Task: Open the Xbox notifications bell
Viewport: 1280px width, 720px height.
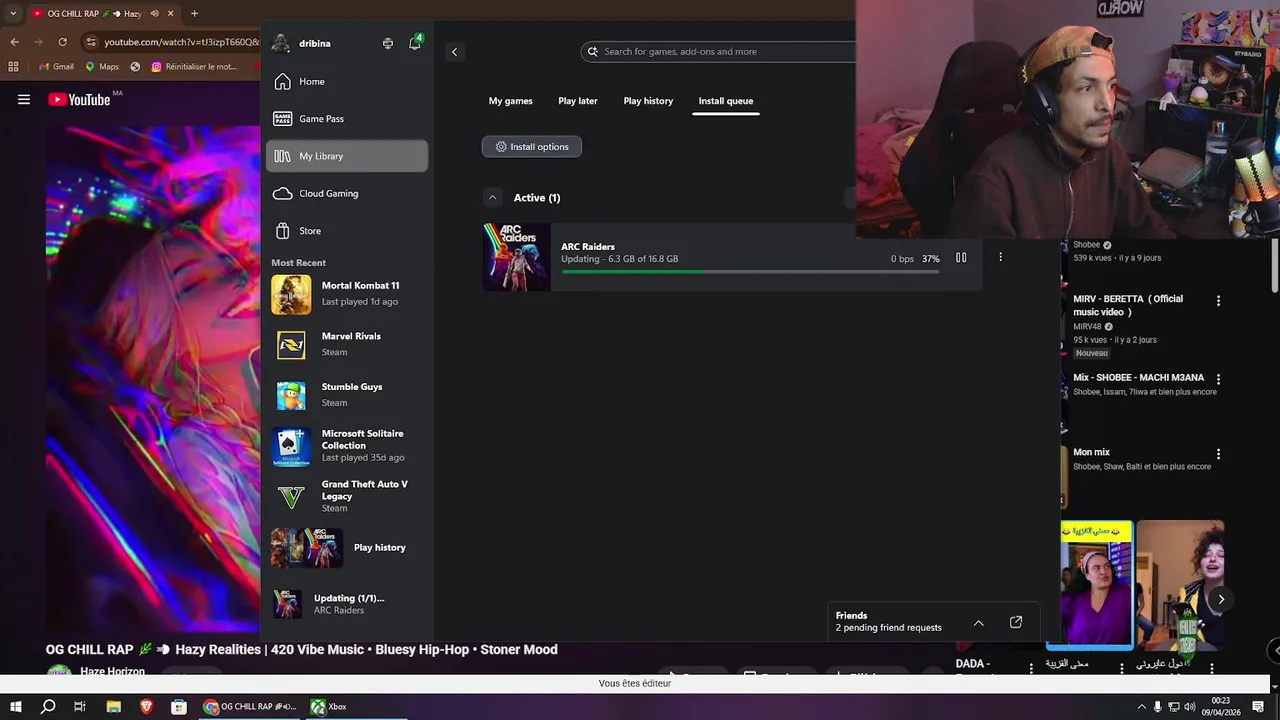Action: [414, 43]
